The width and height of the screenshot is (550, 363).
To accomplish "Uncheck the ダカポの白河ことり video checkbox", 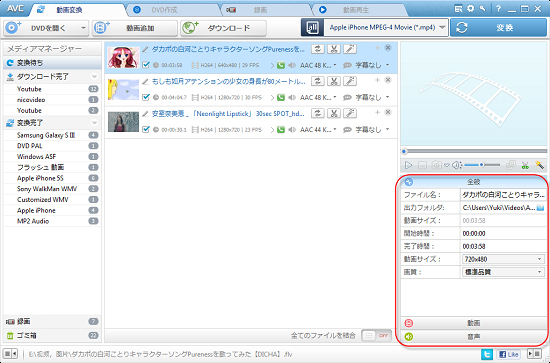I will pos(146,65).
